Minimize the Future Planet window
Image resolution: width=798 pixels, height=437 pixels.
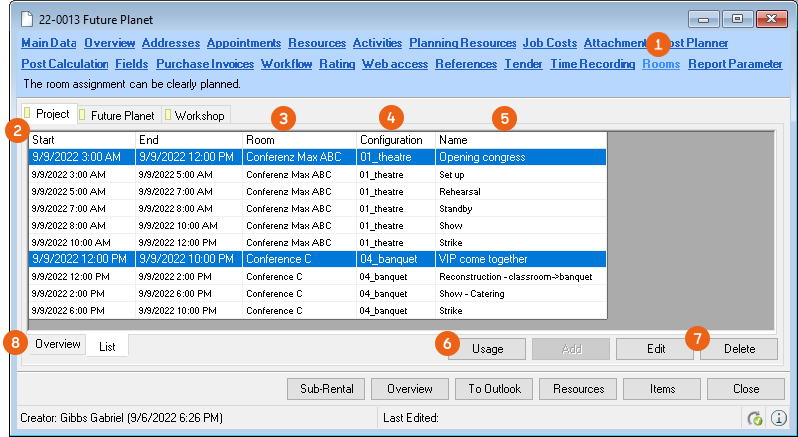coord(706,19)
